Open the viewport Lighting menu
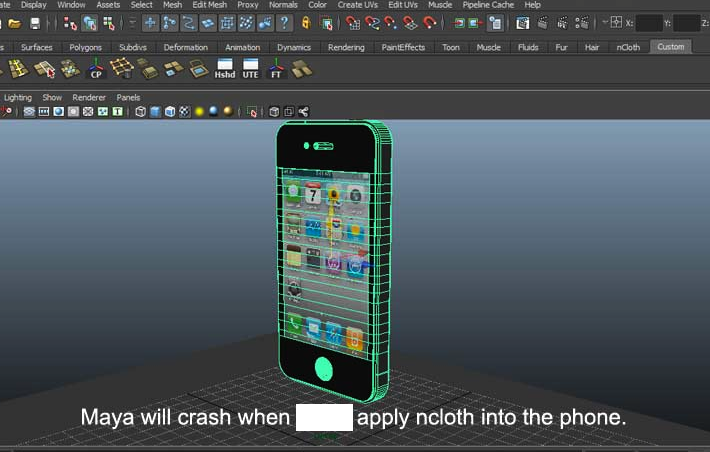 click(x=18, y=97)
